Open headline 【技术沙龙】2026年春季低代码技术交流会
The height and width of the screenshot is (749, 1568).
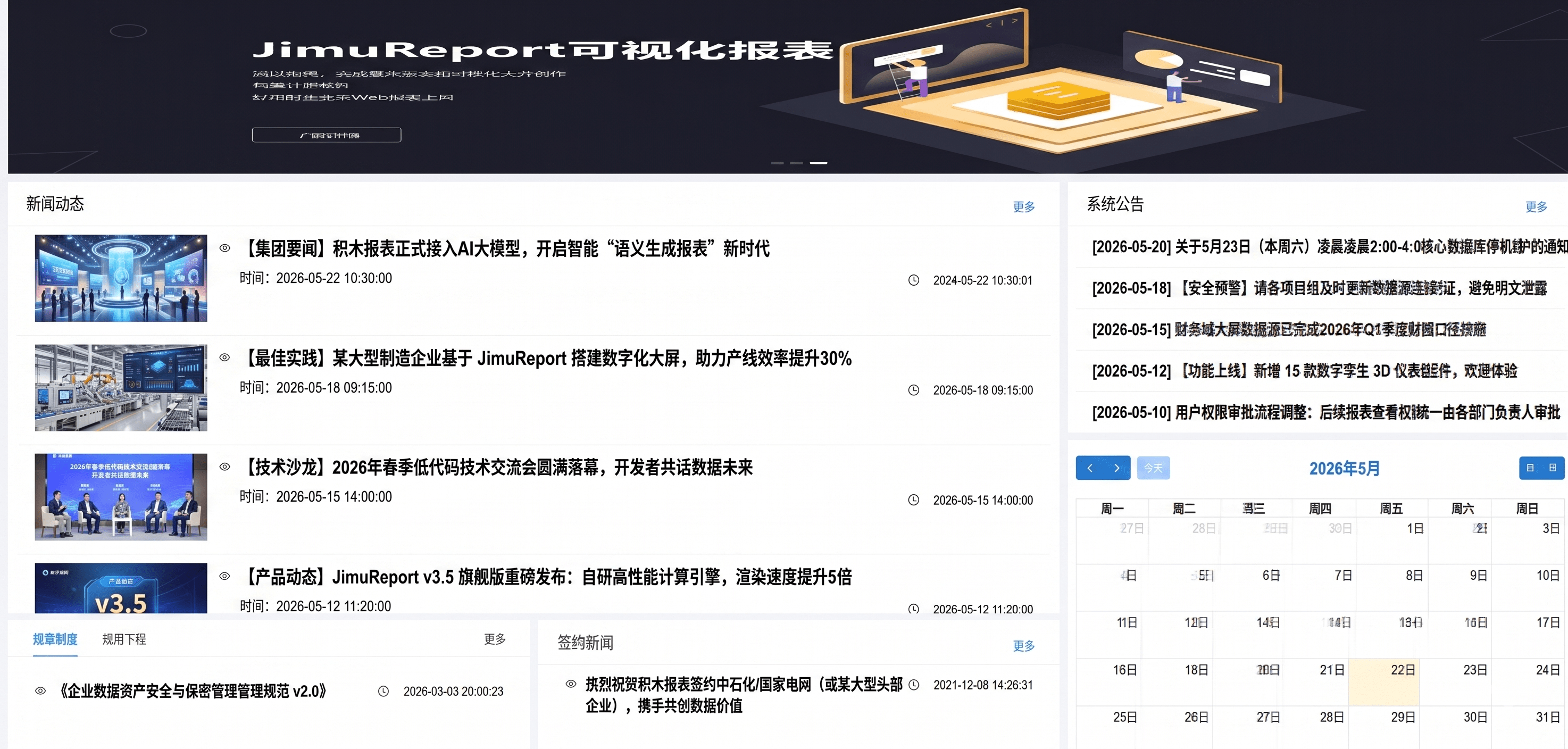[x=497, y=467]
